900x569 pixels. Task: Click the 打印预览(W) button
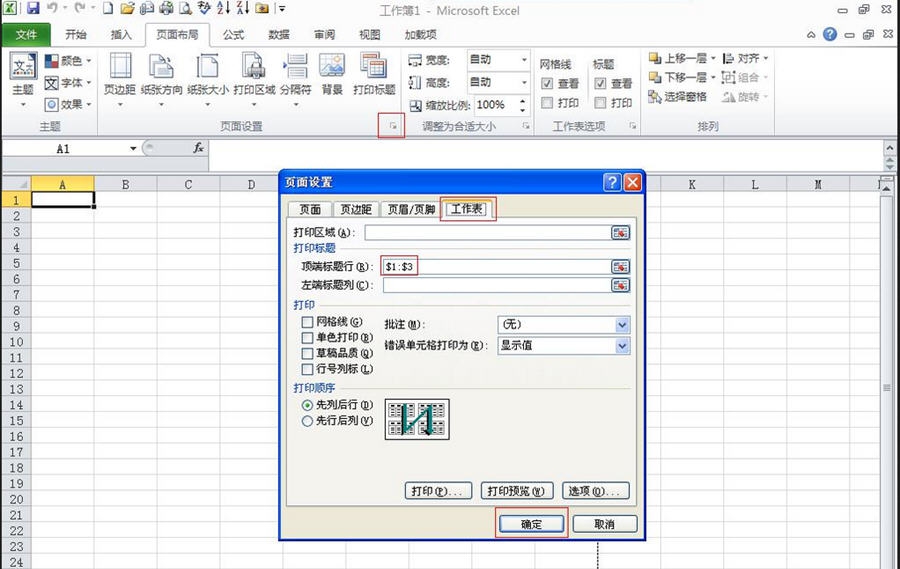(517, 491)
